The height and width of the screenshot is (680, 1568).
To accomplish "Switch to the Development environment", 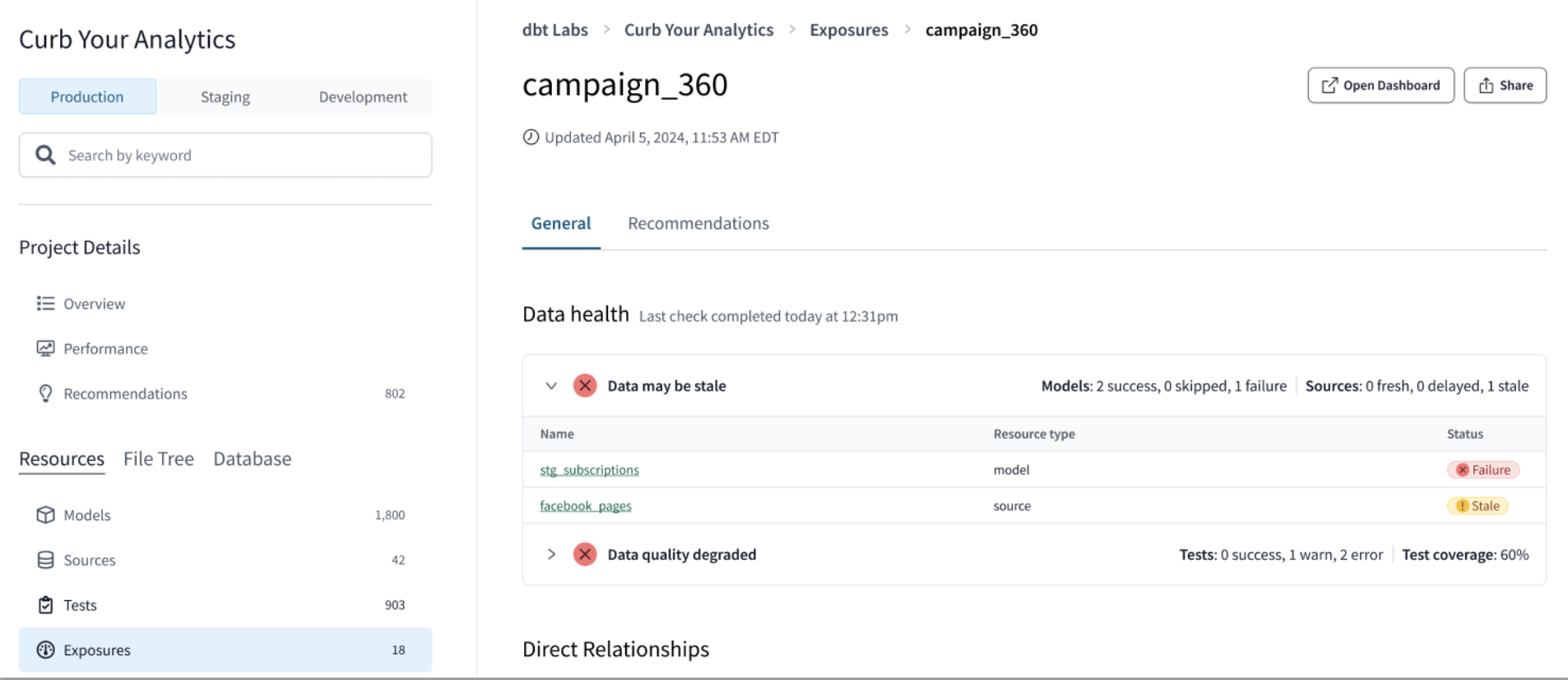I will tap(363, 96).
